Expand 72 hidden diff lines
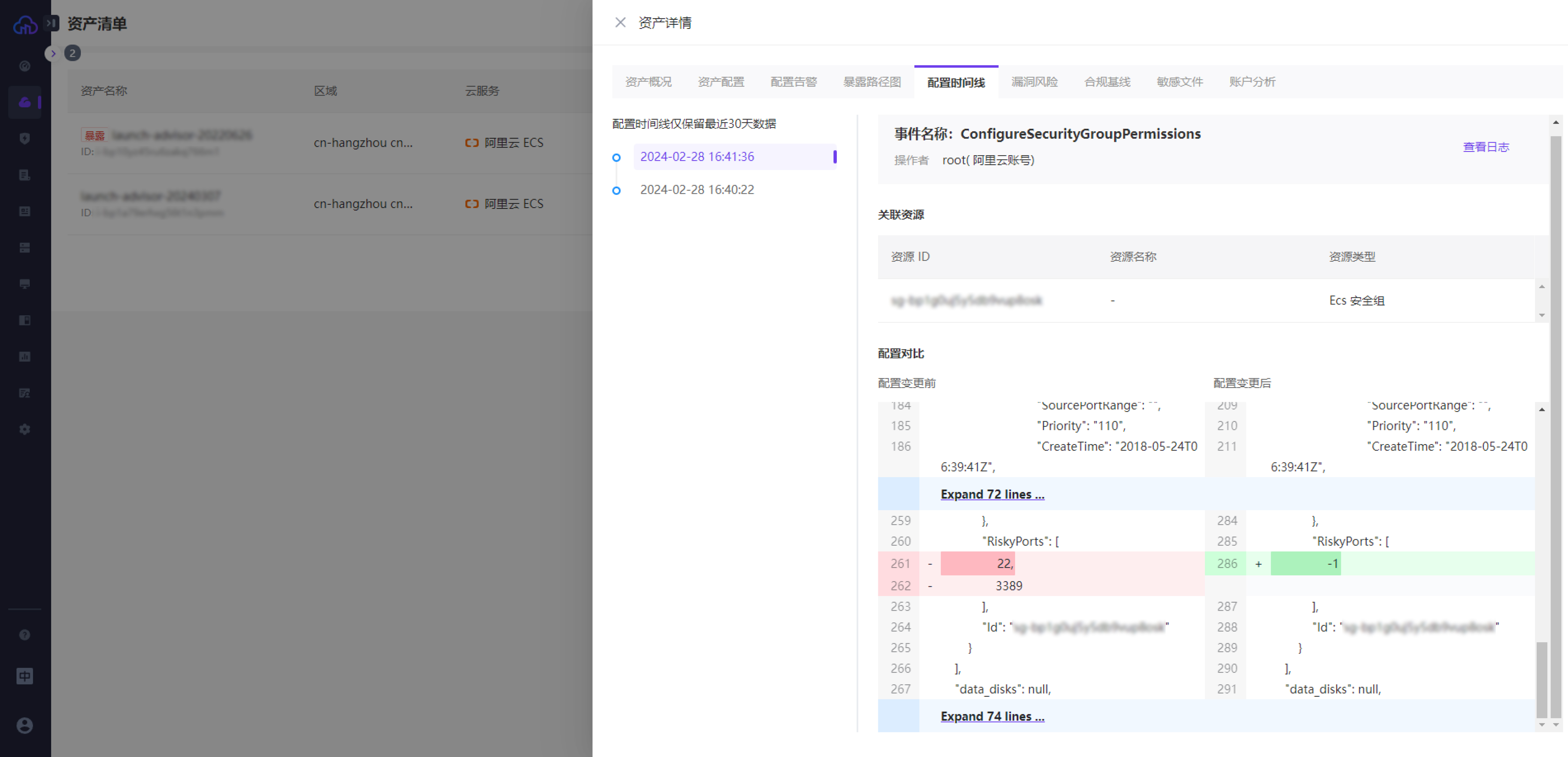 point(992,495)
